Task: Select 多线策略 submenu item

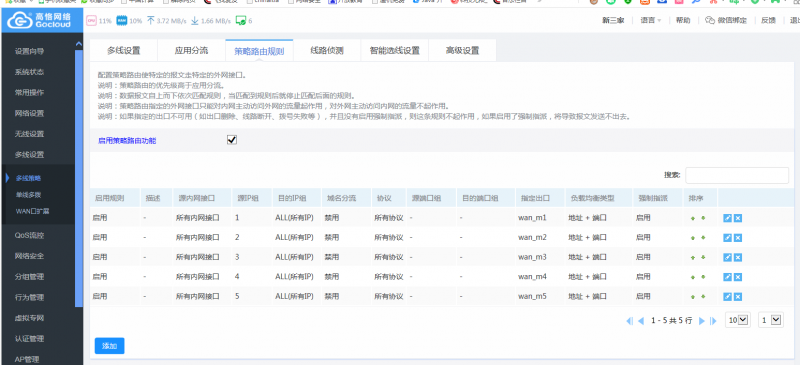Action: (x=28, y=178)
